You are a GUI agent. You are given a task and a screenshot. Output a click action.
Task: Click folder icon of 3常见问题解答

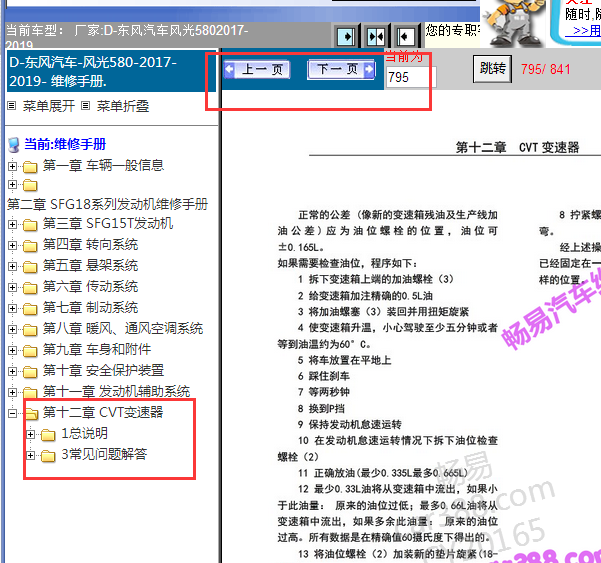(x=48, y=456)
